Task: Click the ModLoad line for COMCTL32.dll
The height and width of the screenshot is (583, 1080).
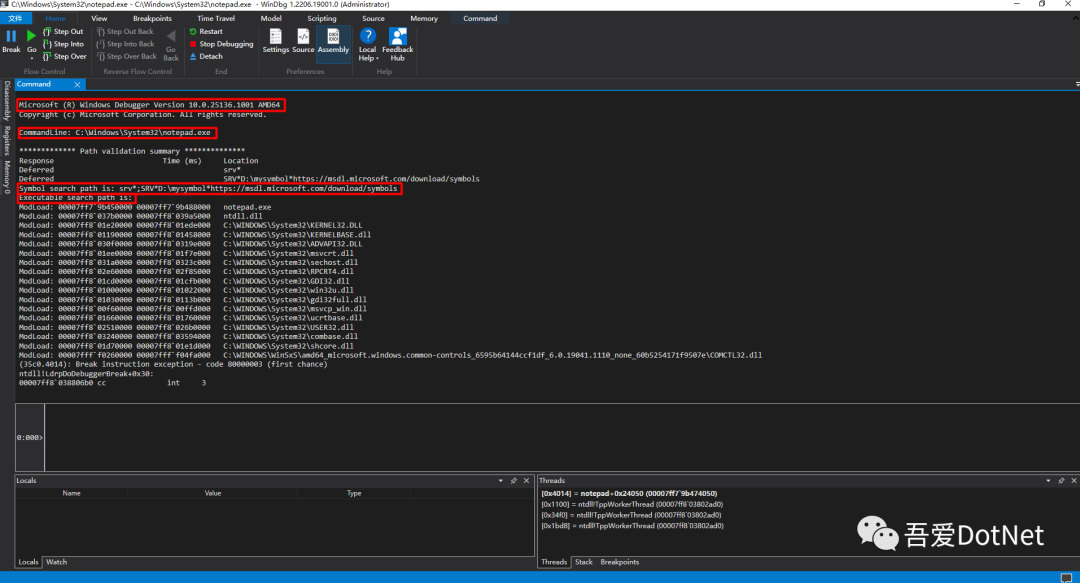Action: coord(391,356)
